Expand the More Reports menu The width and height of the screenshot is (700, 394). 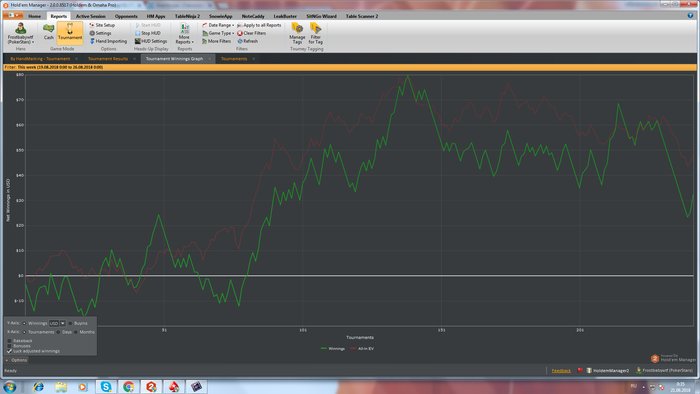[x=184, y=33]
